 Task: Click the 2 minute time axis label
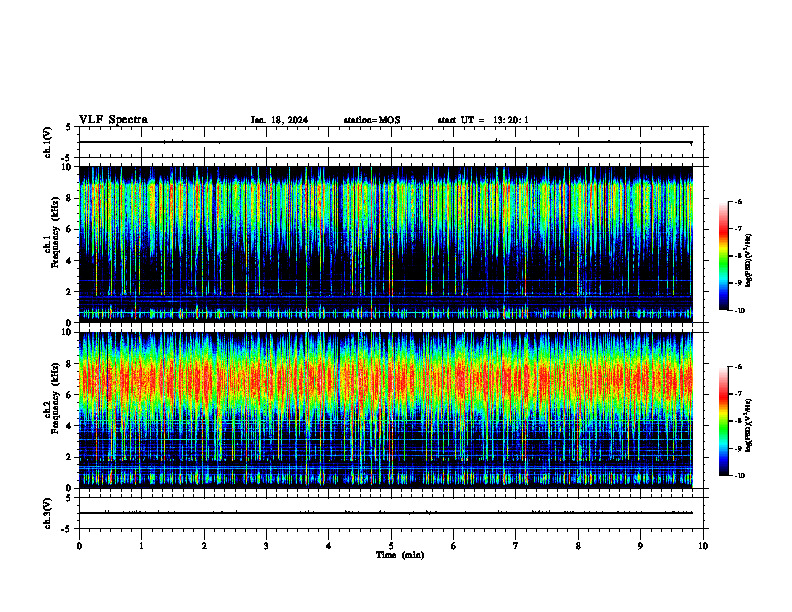pyautogui.click(x=204, y=546)
